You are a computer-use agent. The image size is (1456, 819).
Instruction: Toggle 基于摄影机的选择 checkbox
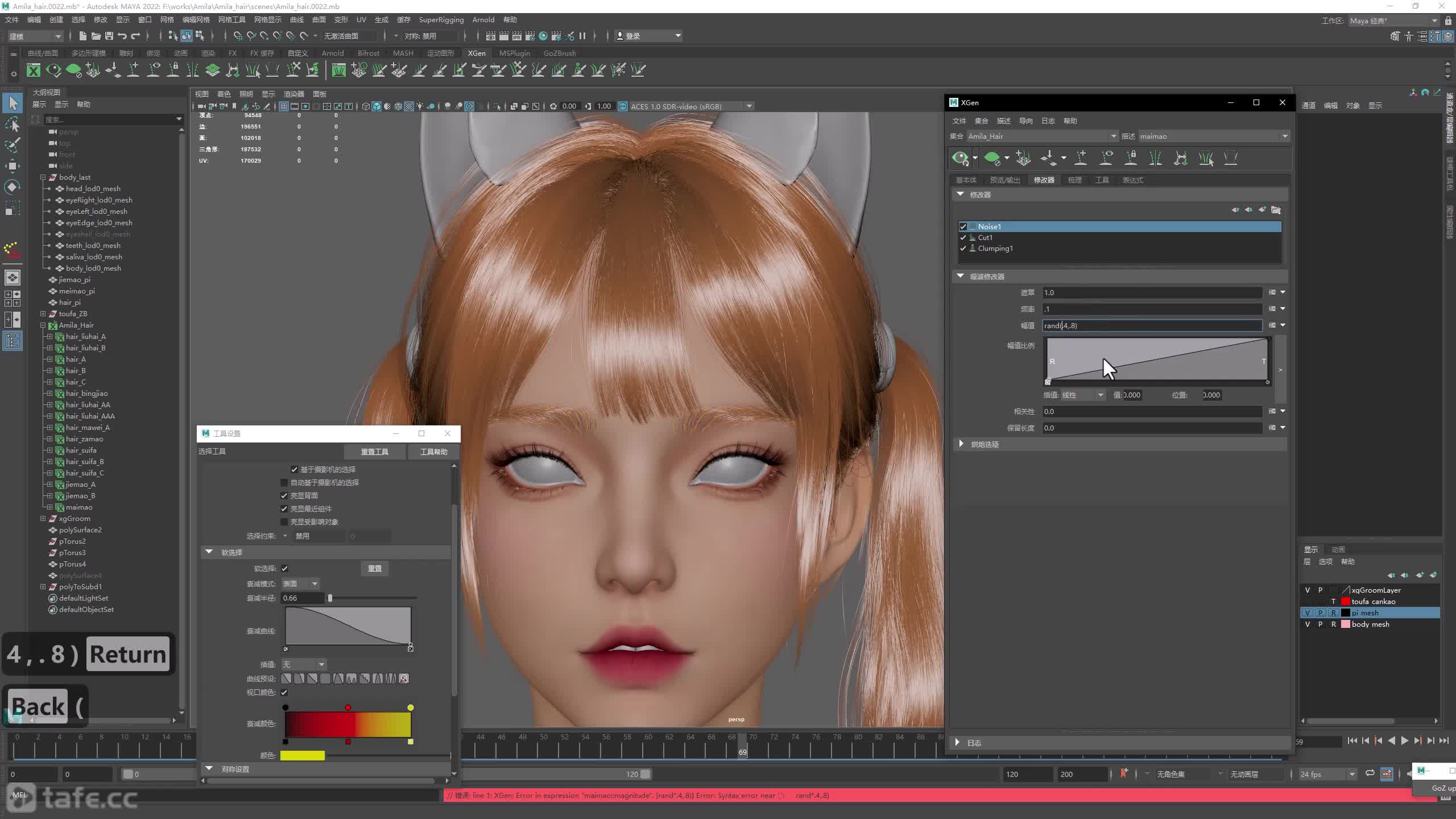click(x=294, y=469)
